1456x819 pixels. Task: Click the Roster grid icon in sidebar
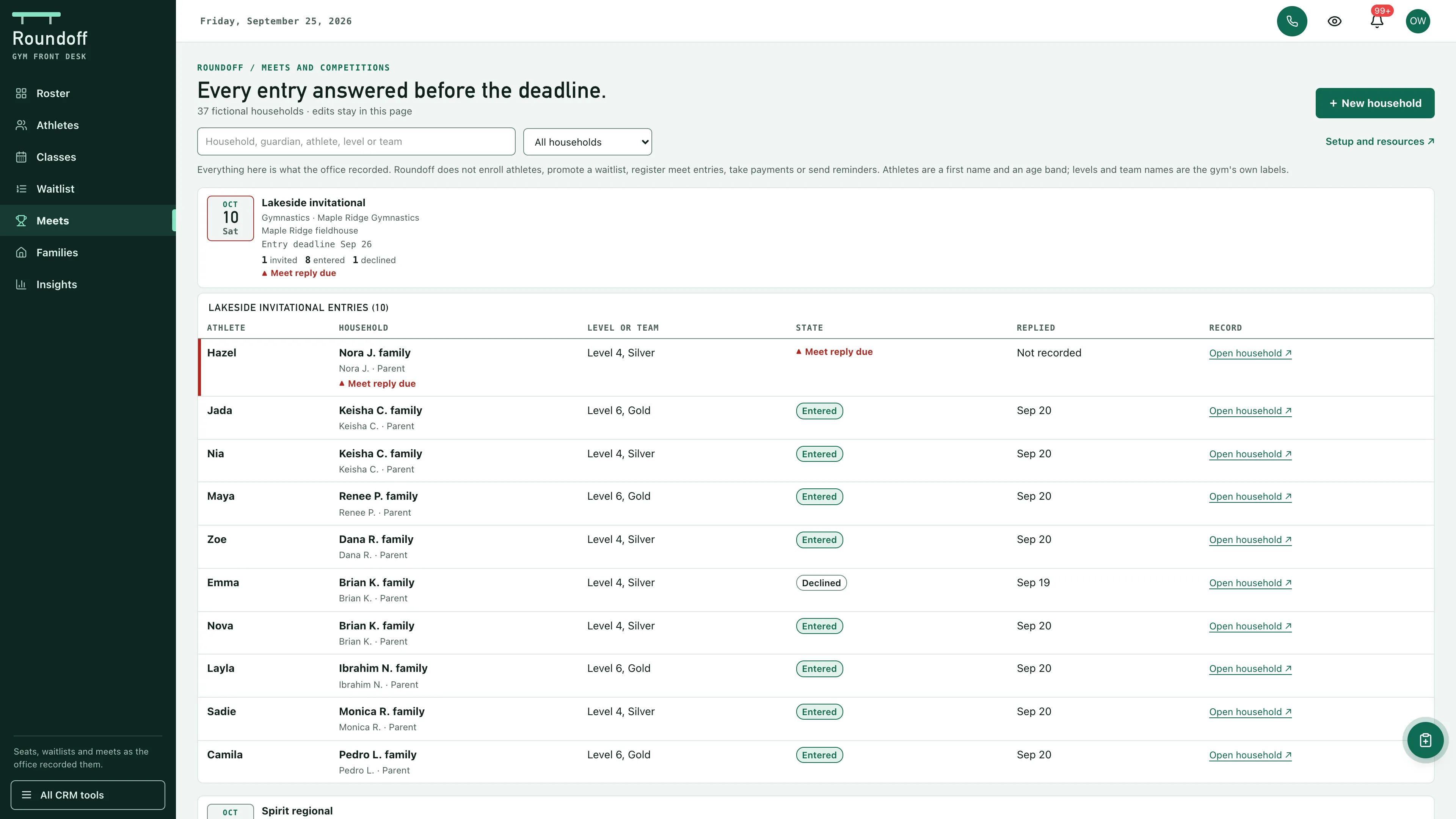22,93
